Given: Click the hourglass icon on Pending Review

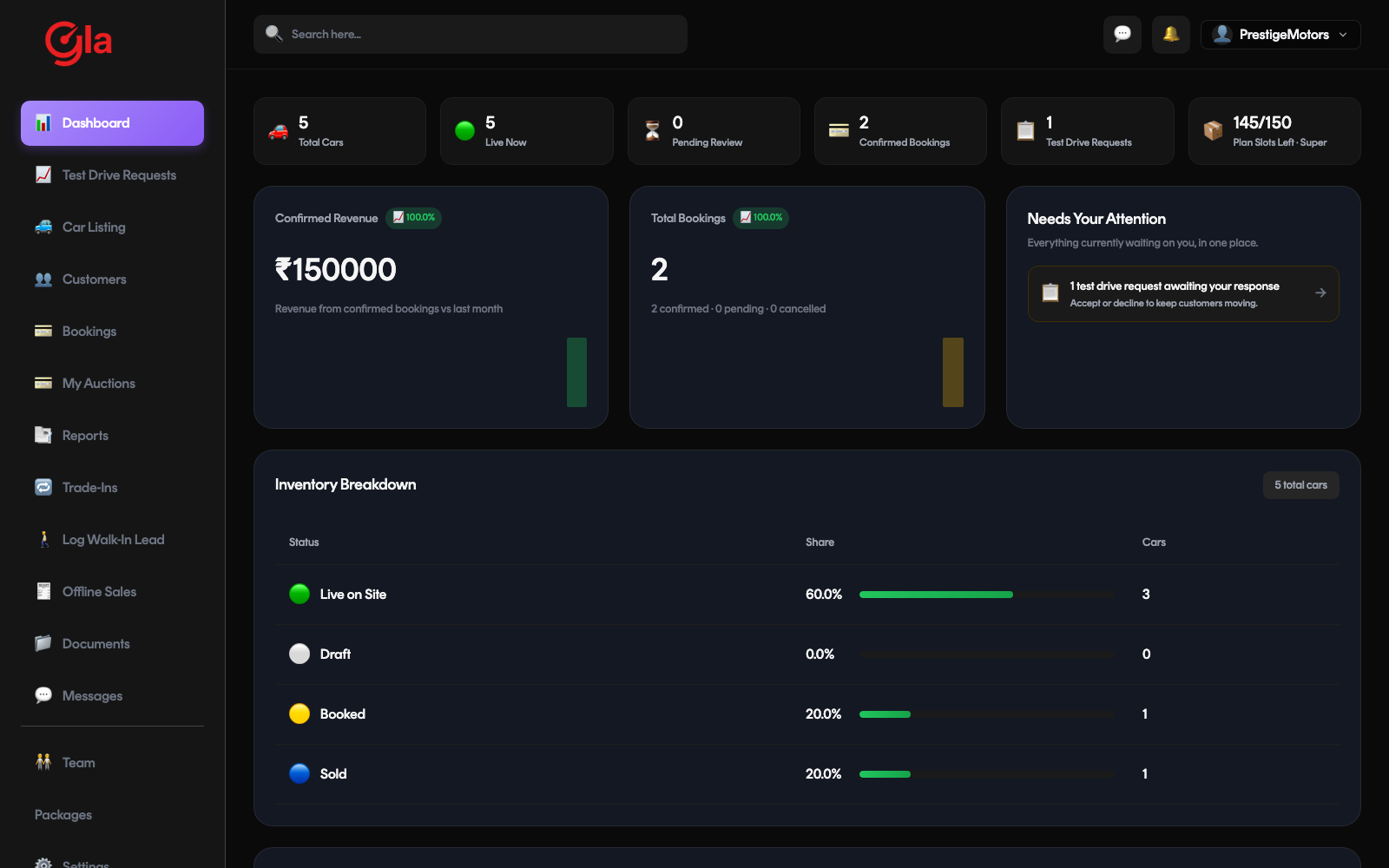Looking at the screenshot, I should point(652,131).
